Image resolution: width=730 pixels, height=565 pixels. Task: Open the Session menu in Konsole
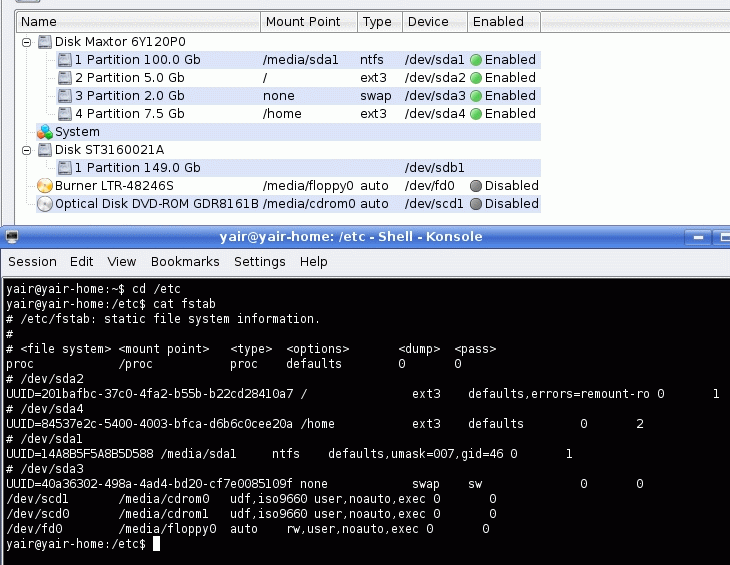32,262
